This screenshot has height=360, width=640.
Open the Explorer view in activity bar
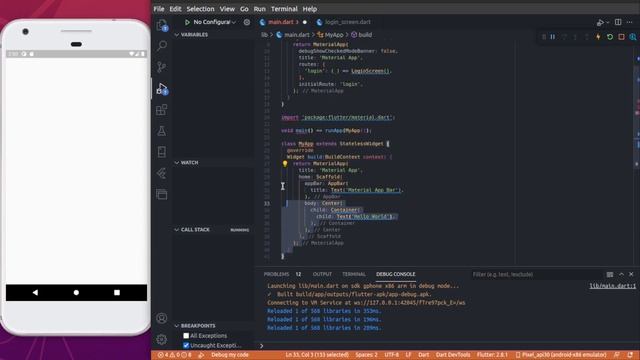(162, 25)
